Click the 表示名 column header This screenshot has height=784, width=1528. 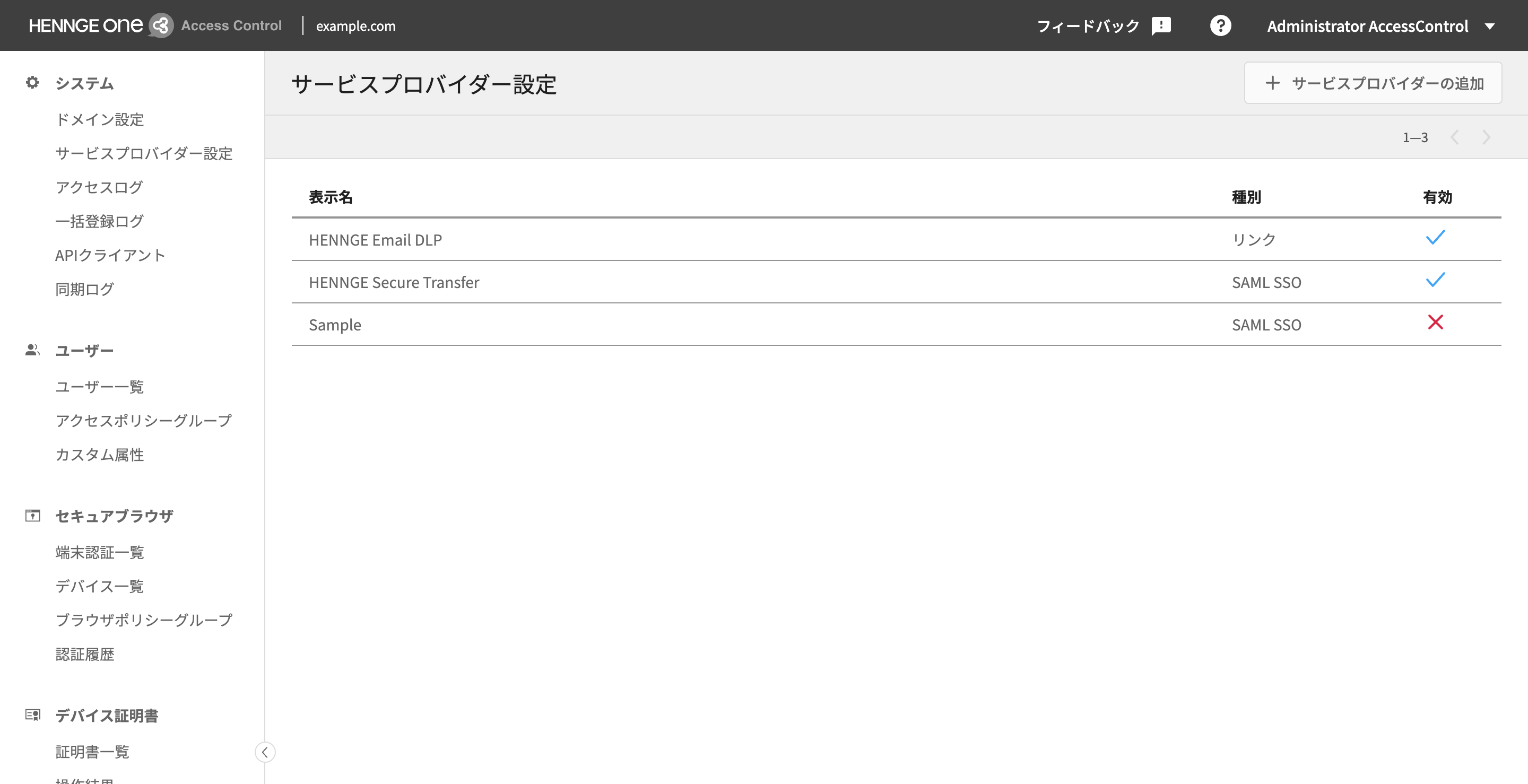click(331, 197)
